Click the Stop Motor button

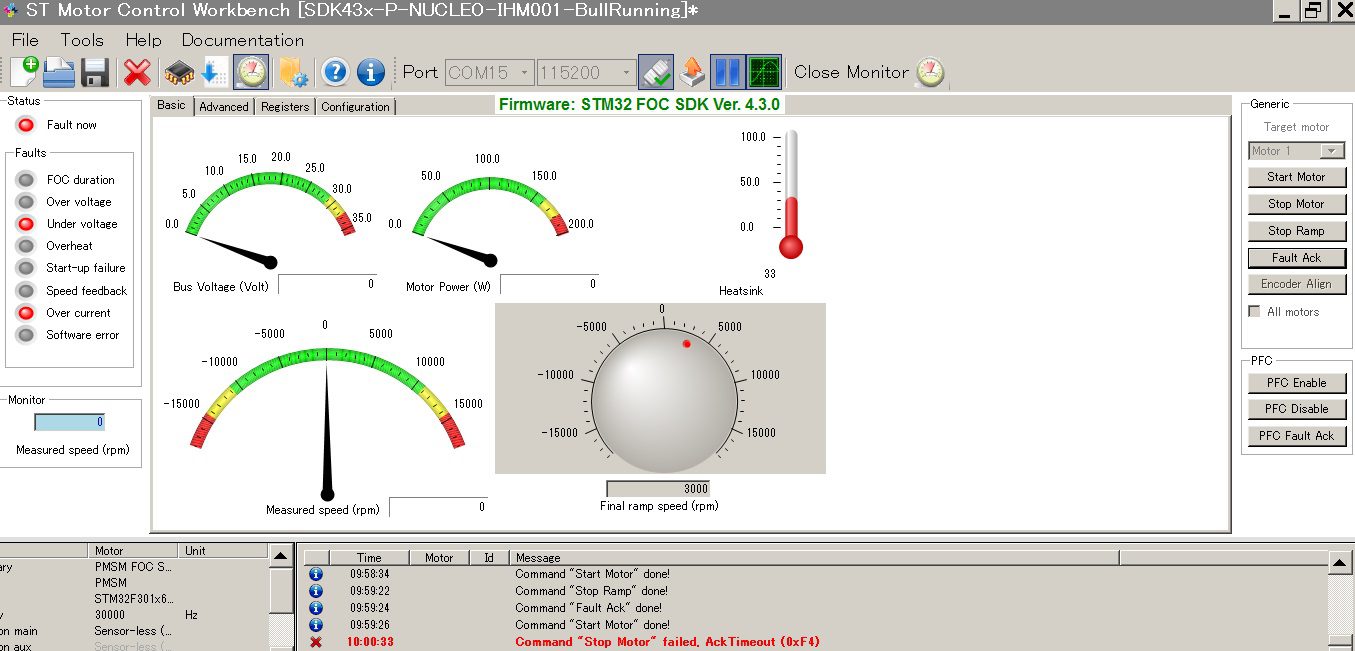[x=1297, y=204]
